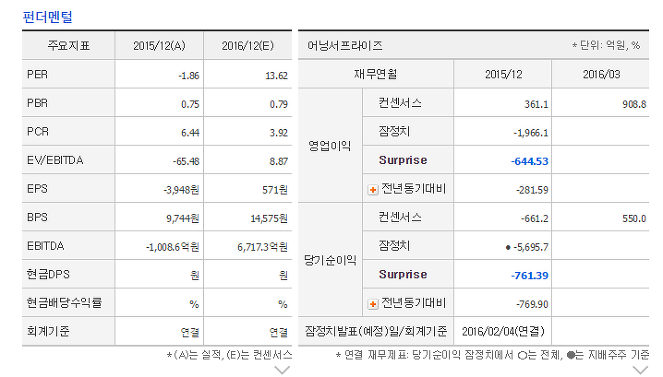Select the PBR row label
Image resolution: width=663 pixels, height=377 pixels.
[x=37, y=103]
